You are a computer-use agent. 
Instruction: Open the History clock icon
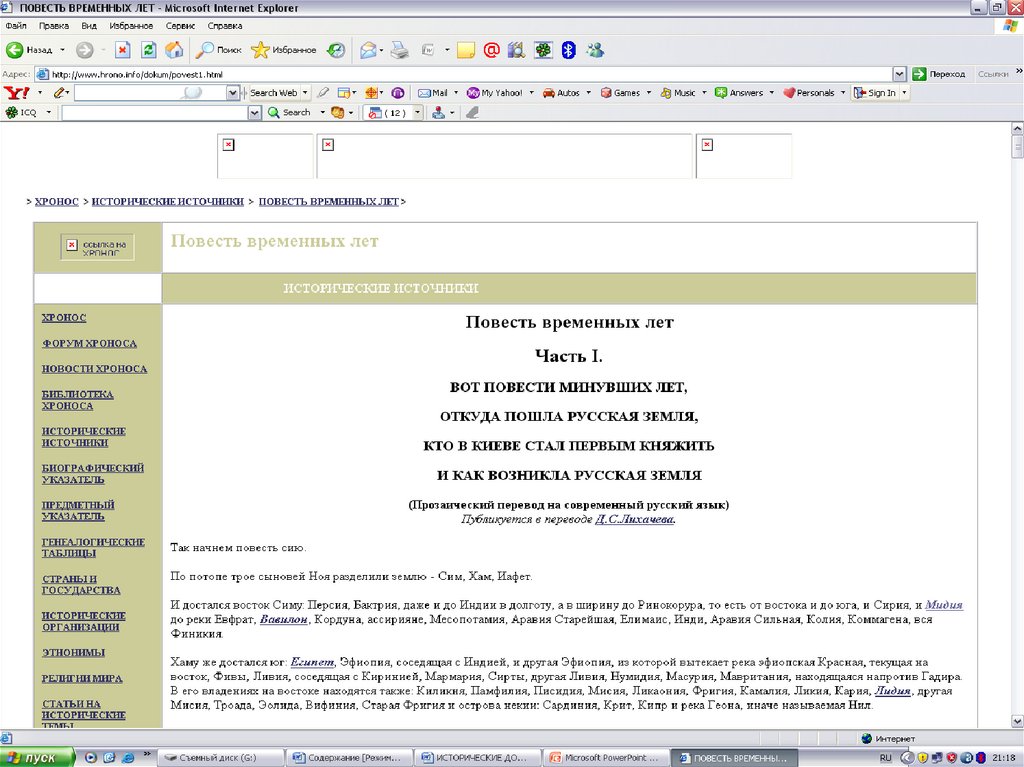[x=336, y=50]
